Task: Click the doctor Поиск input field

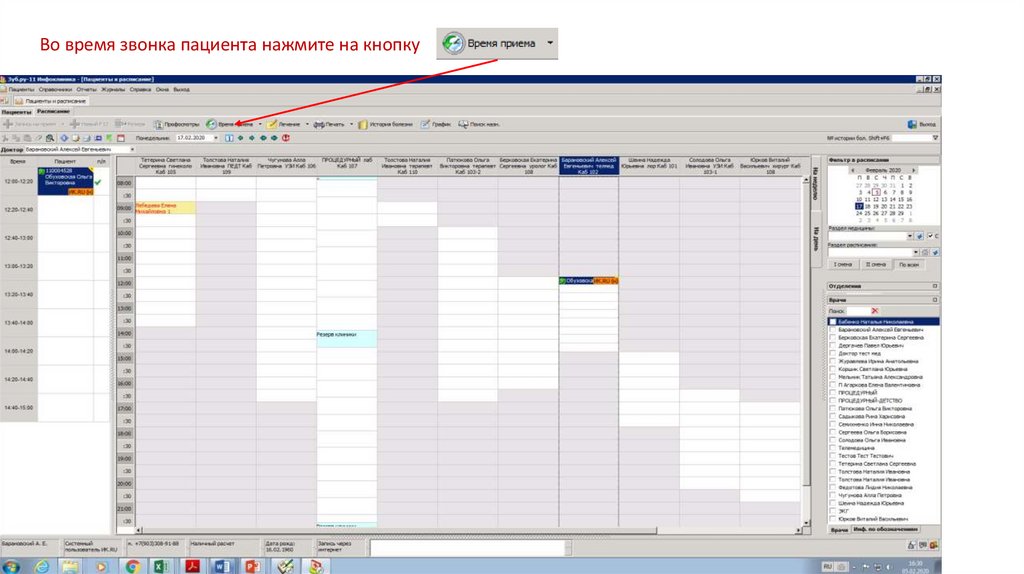Action: 858,311
